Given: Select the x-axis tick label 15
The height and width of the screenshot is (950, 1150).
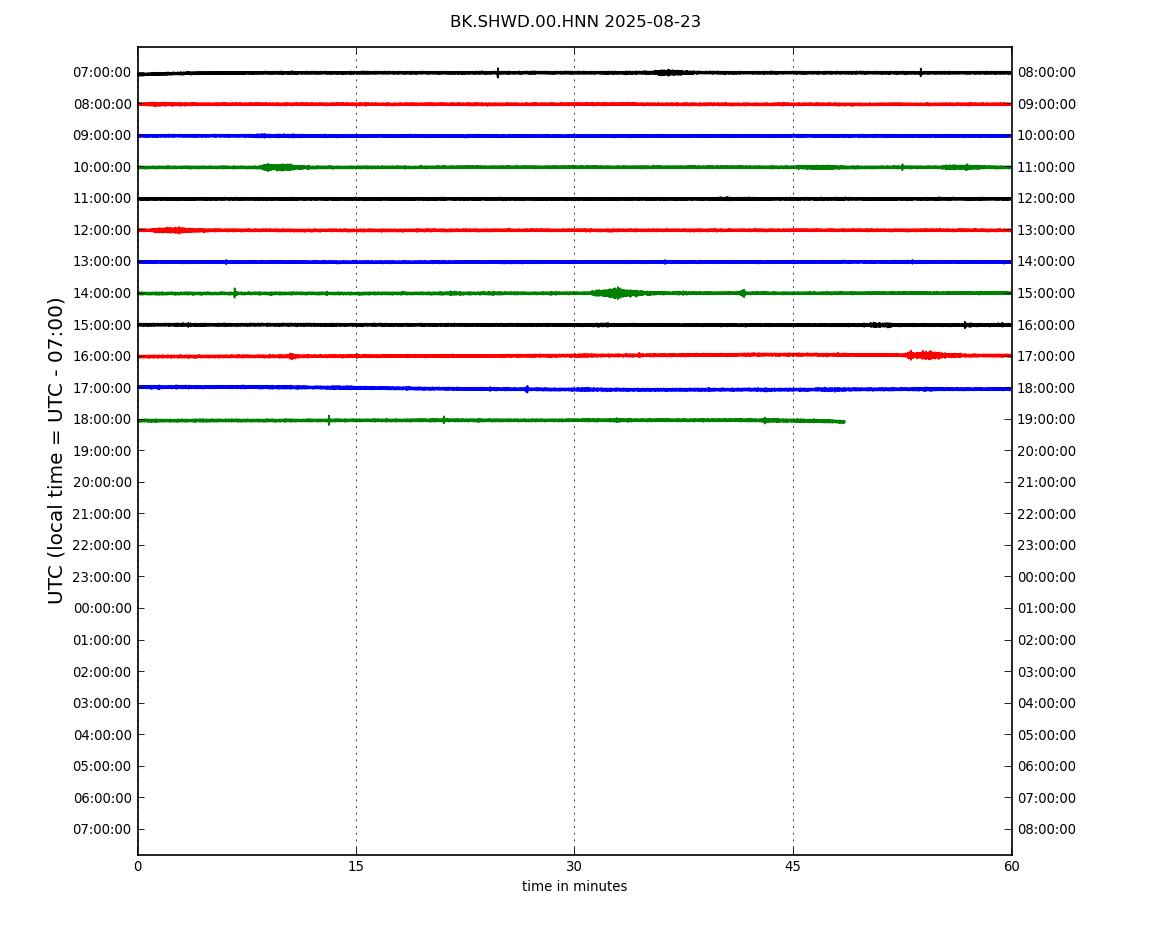Looking at the screenshot, I should [356, 866].
